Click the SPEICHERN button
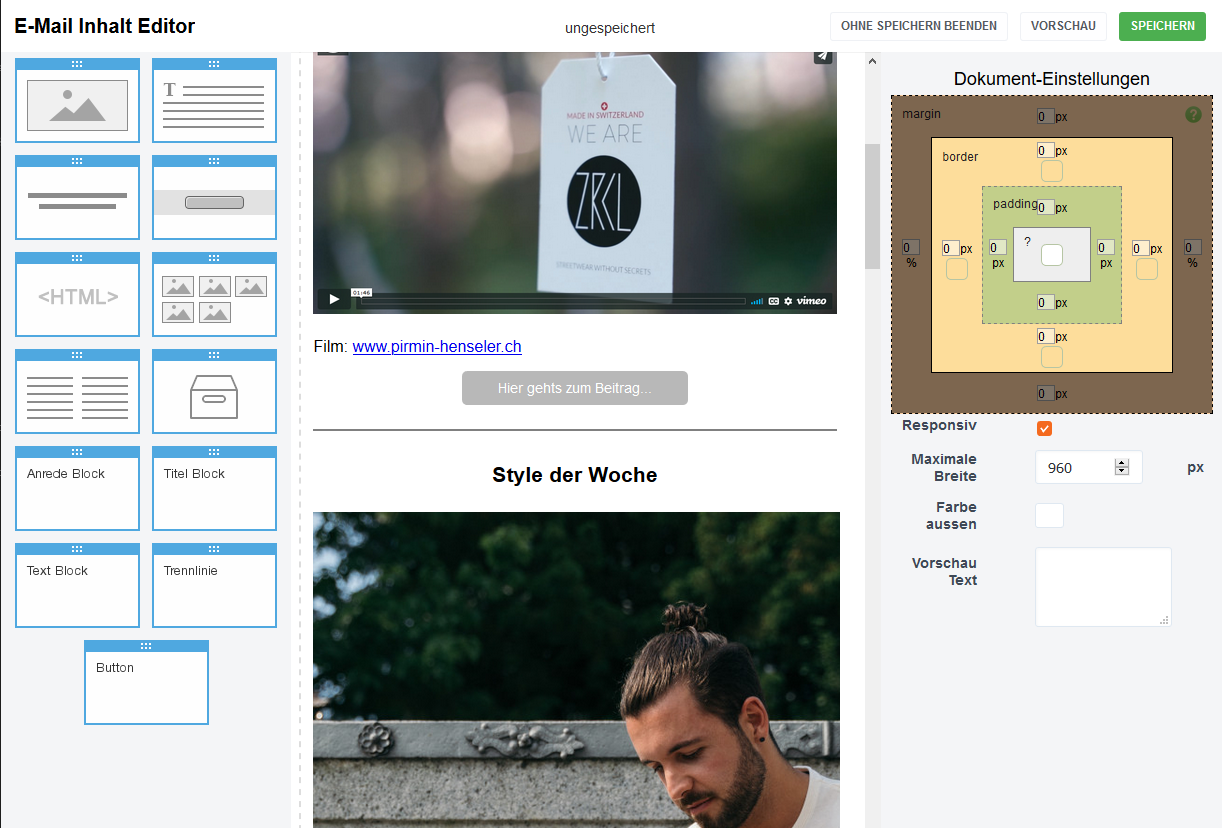Screen dimensions: 1222x828 [x=1162, y=26]
